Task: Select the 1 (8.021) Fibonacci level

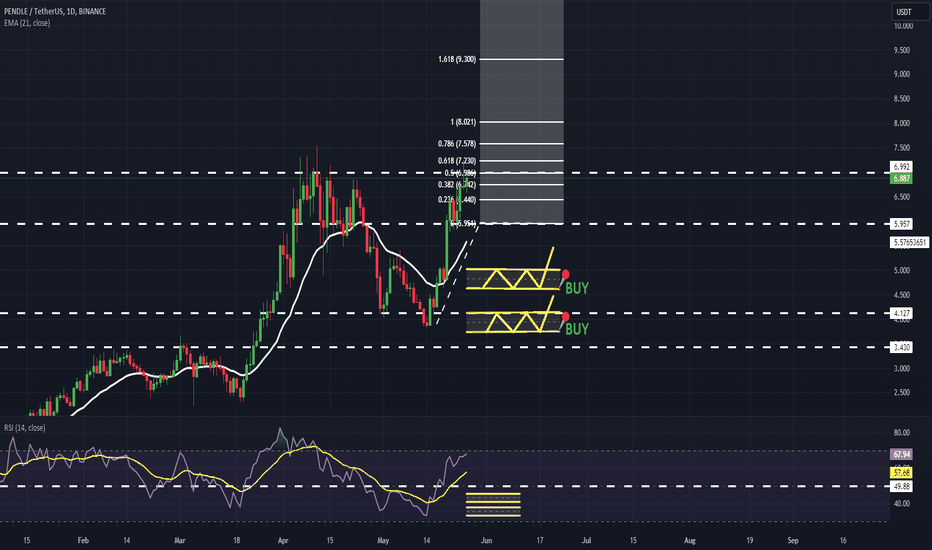Action: coord(463,122)
